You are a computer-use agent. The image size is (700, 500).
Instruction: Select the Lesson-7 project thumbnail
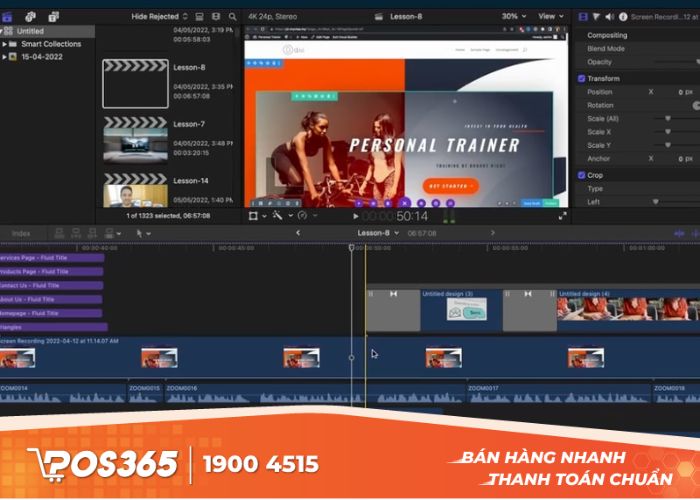coord(135,140)
